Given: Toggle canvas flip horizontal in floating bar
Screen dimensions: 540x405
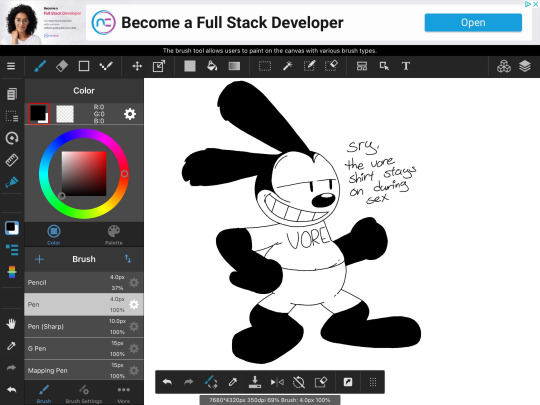Looking at the screenshot, I should coord(277,382).
